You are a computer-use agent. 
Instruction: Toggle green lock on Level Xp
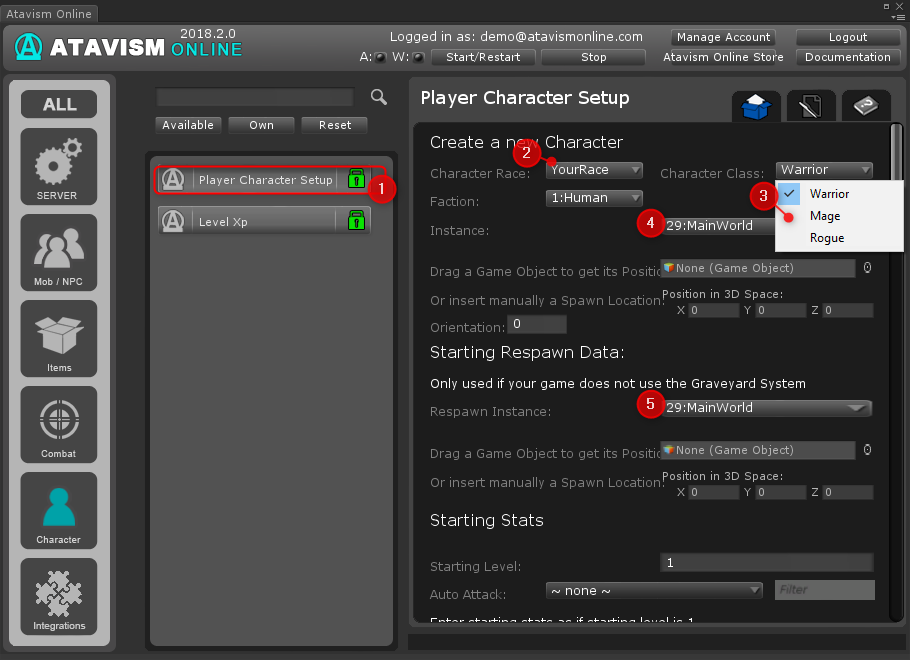356,221
